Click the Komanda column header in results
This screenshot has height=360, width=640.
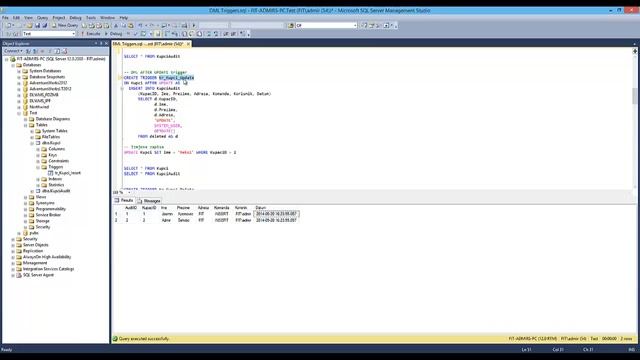pyautogui.click(x=222, y=208)
